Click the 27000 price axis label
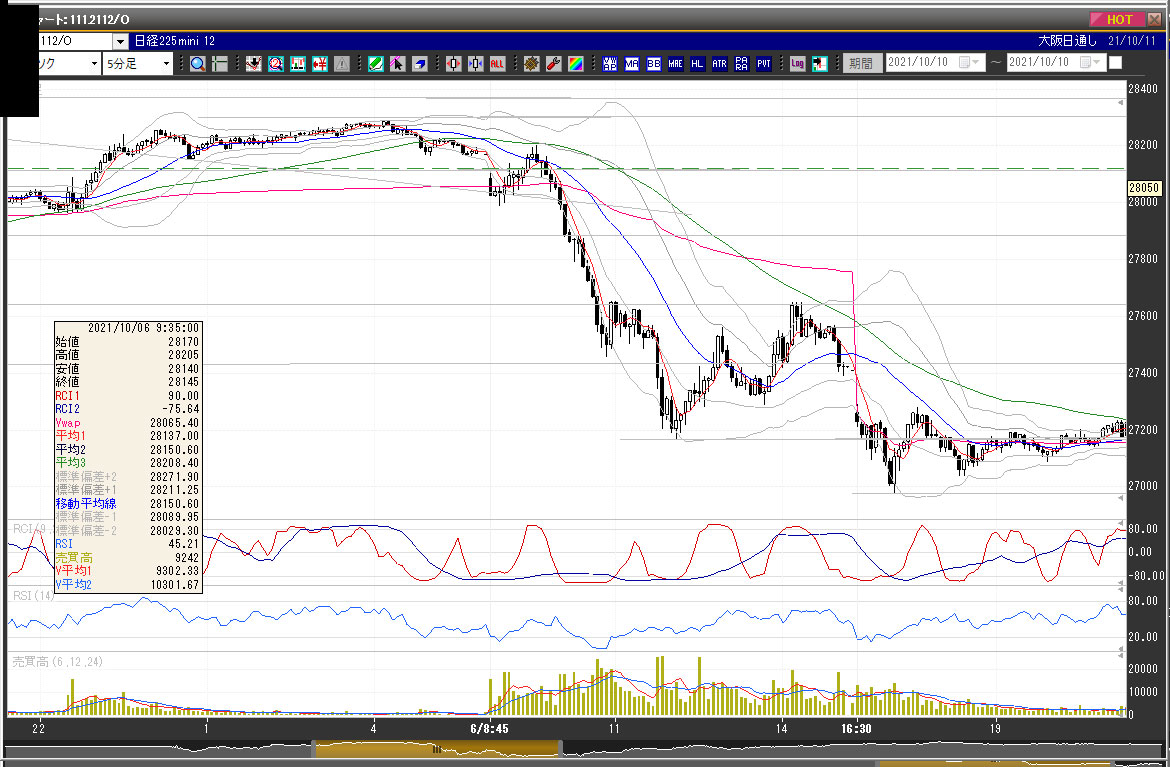Viewport: 1170px width, 767px height. pos(1142,486)
